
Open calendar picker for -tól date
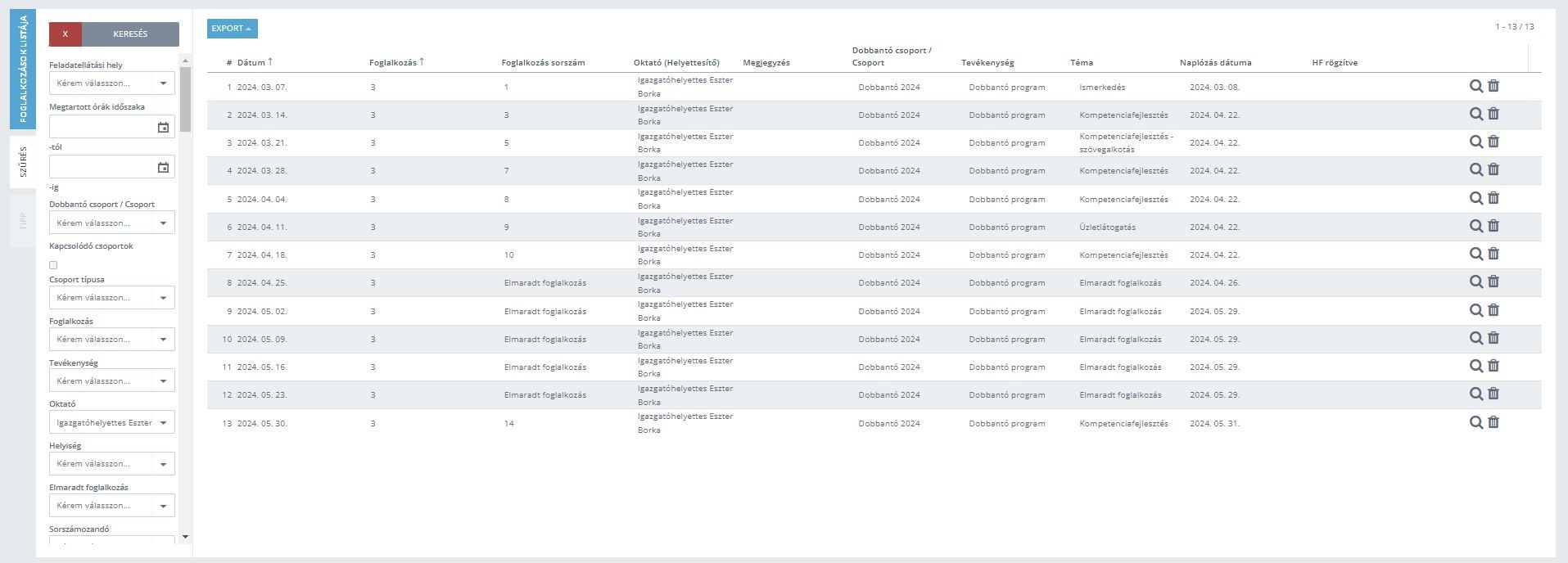[163, 127]
